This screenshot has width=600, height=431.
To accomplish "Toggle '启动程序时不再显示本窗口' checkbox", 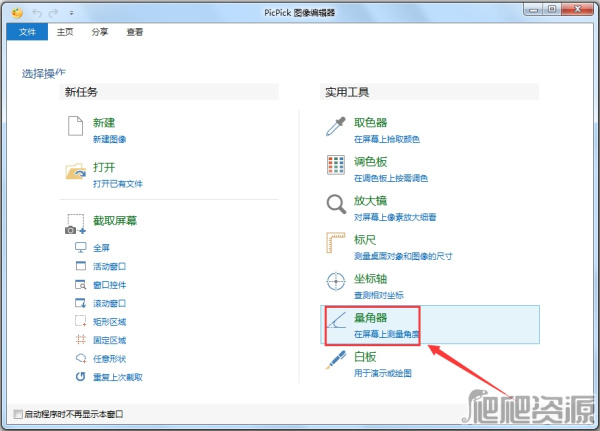I will click(18, 414).
